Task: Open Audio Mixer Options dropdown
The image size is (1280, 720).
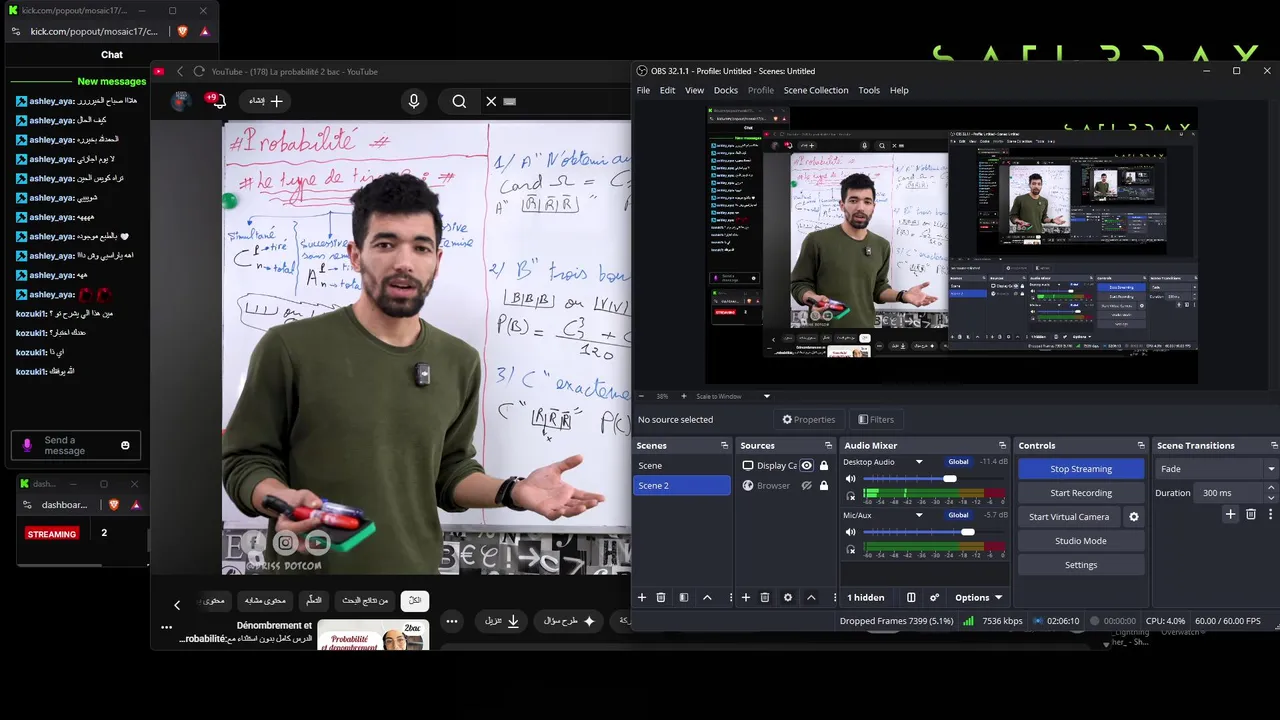Action: coord(978,598)
